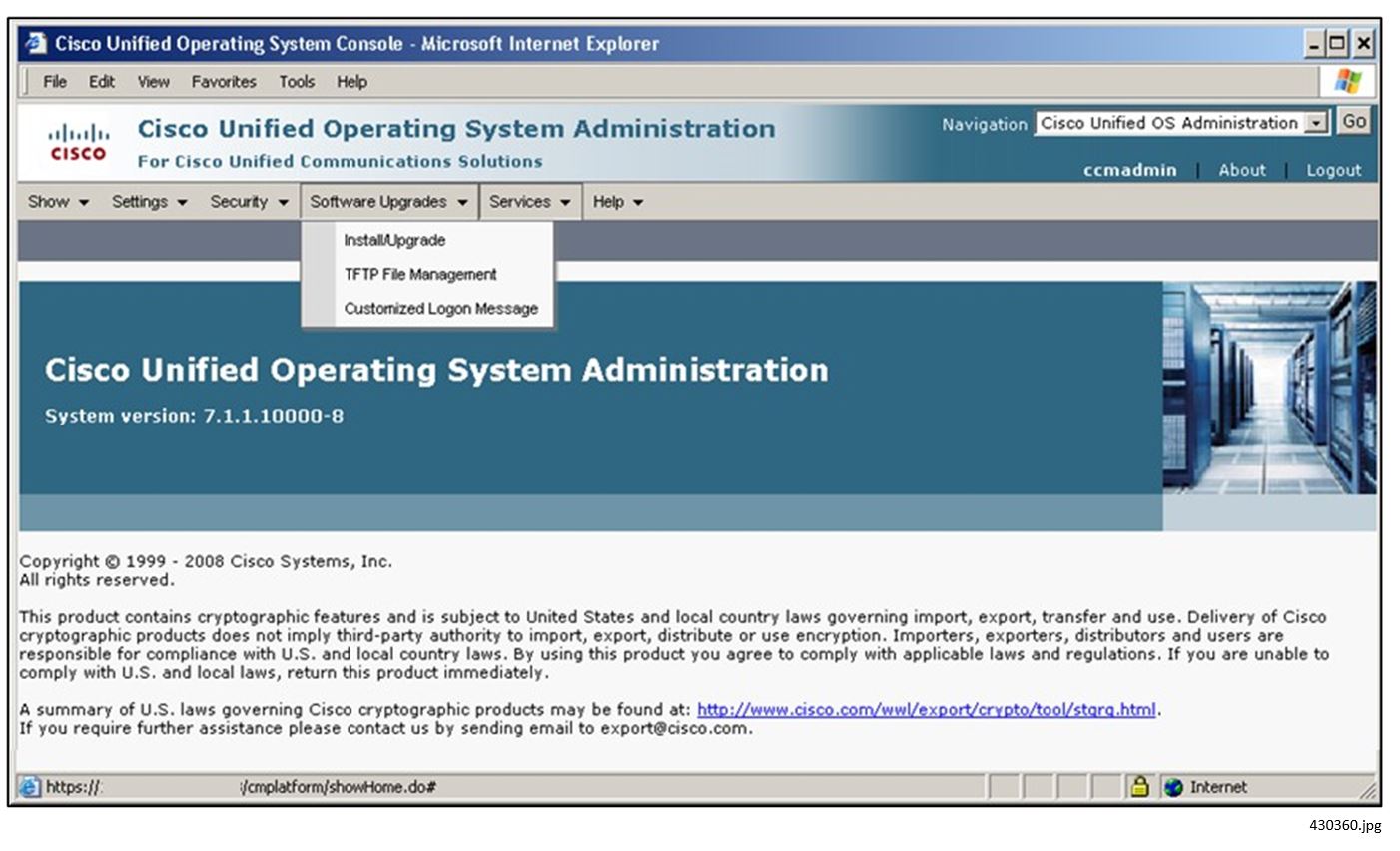Expand the Services menu
1400x851 pixels.
(530, 202)
